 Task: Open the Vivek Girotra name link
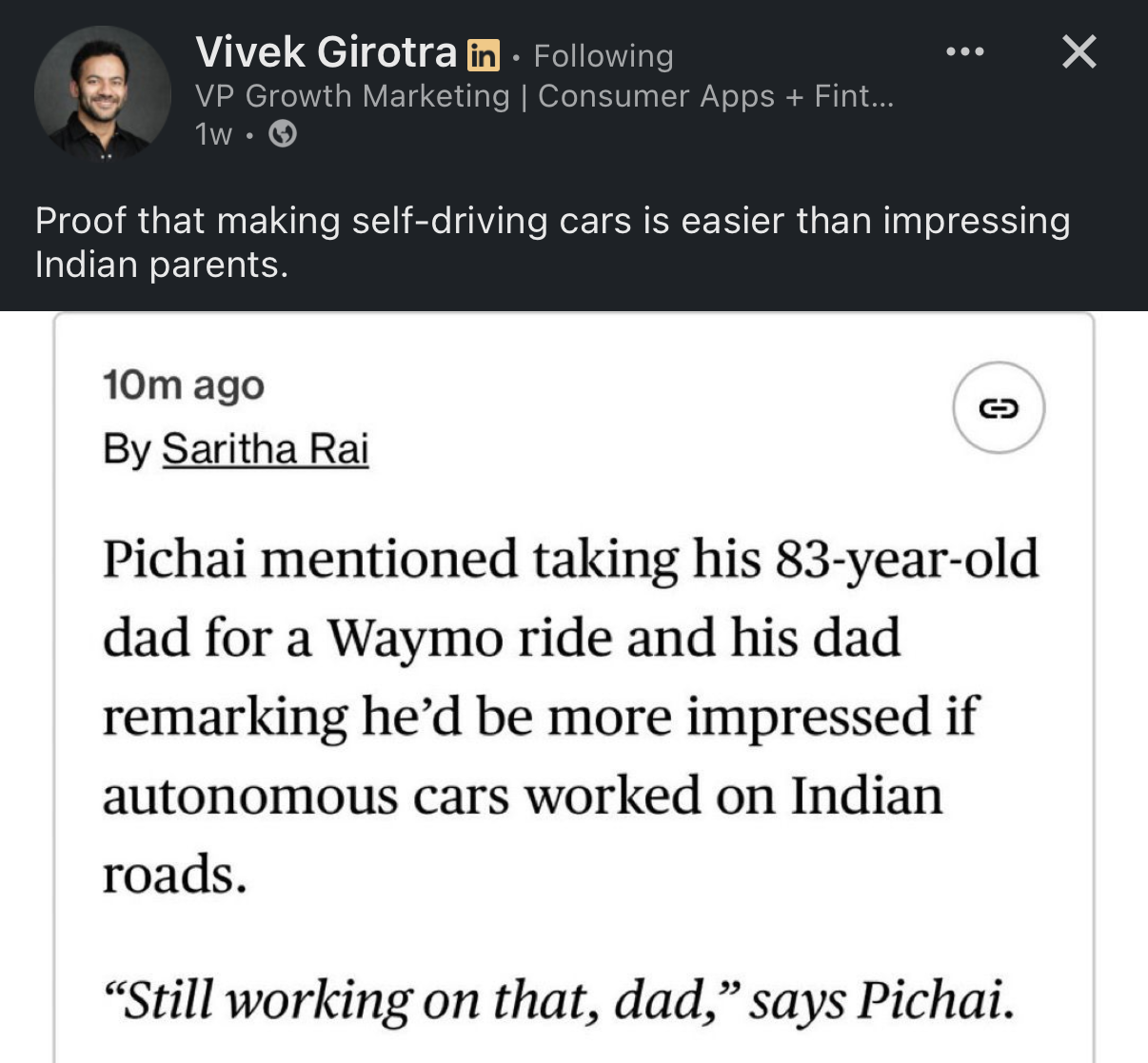click(x=326, y=52)
